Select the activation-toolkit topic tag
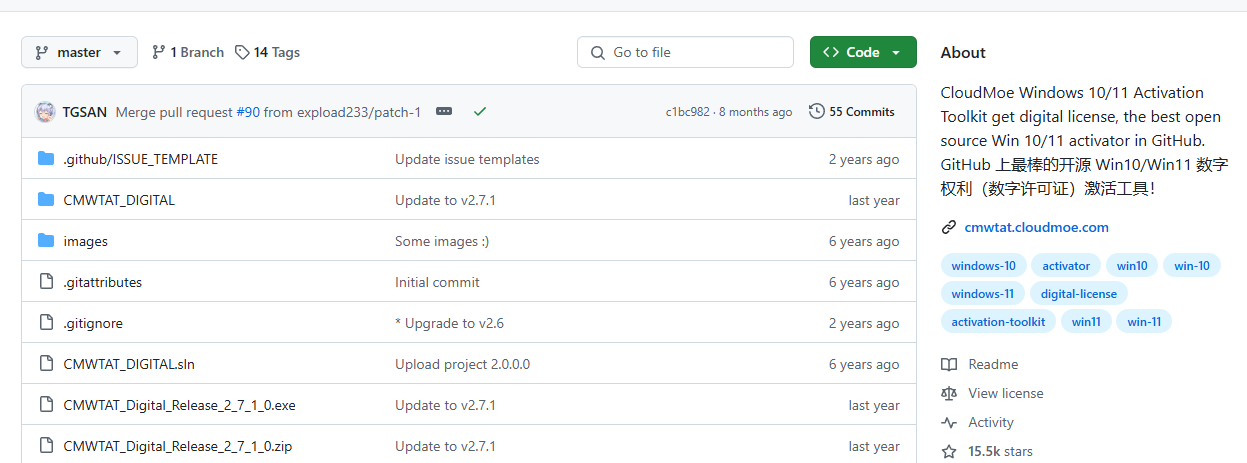 [x=998, y=321]
